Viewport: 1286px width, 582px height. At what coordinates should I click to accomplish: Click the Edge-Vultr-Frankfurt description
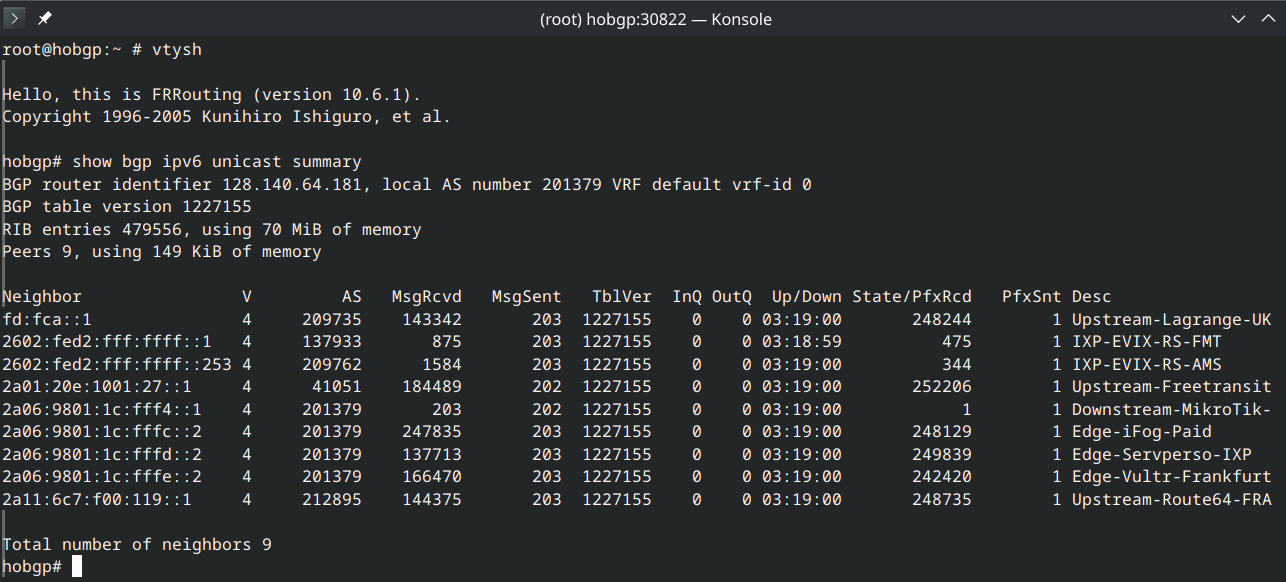point(1172,476)
